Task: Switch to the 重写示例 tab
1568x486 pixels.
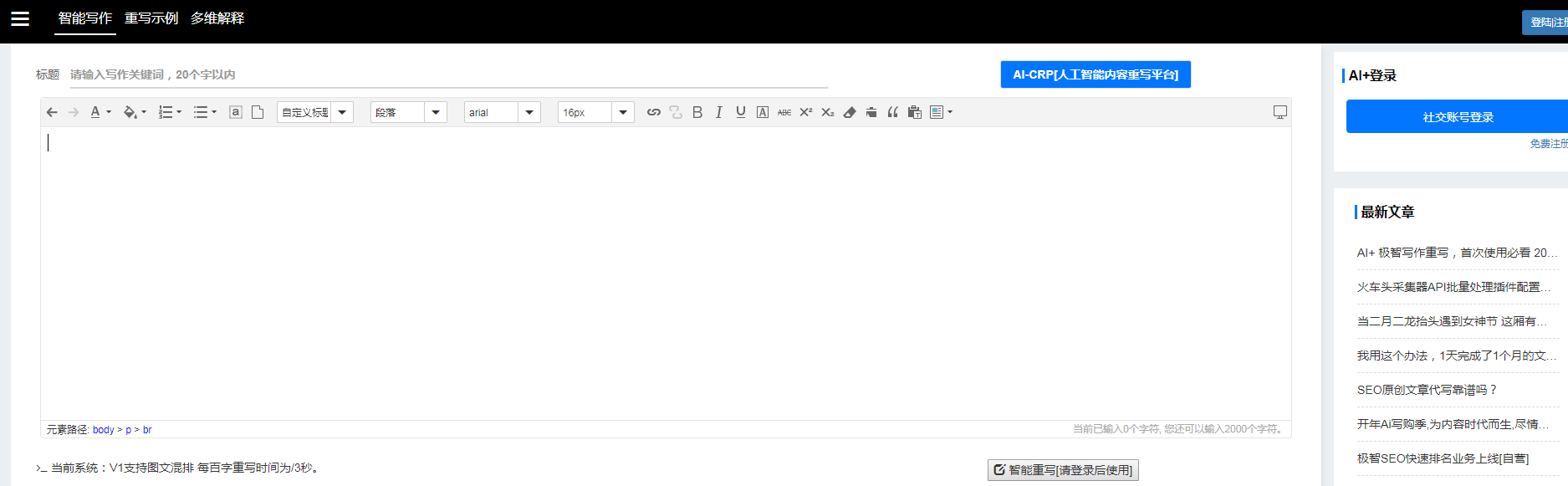Action: pyautogui.click(x=151, y=18)
